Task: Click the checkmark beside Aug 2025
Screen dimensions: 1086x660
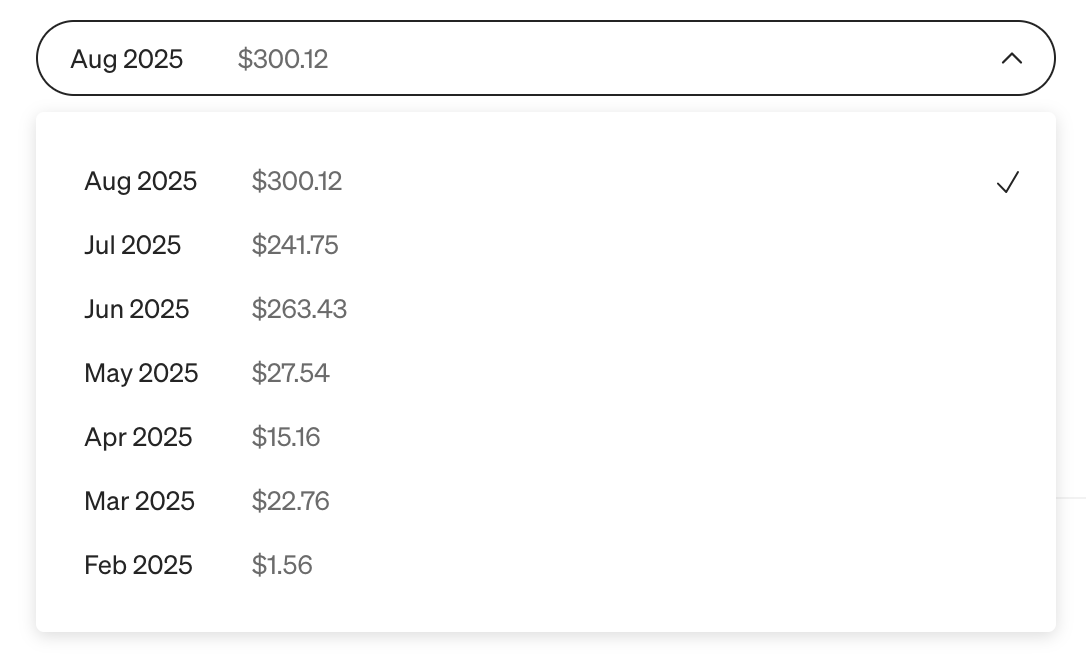Action: point(1007,182)
